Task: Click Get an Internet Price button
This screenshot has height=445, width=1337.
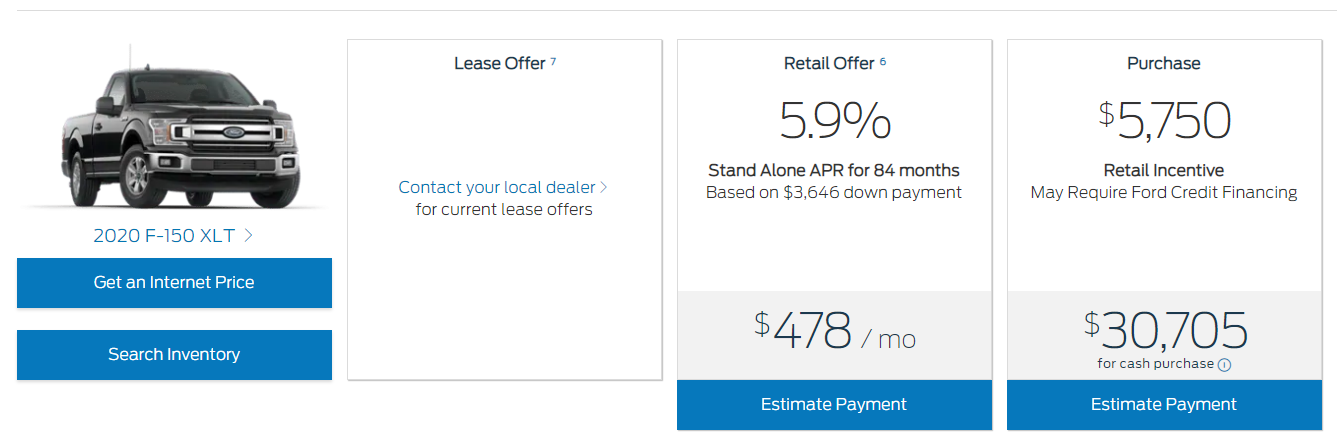Action: point(174,283)
